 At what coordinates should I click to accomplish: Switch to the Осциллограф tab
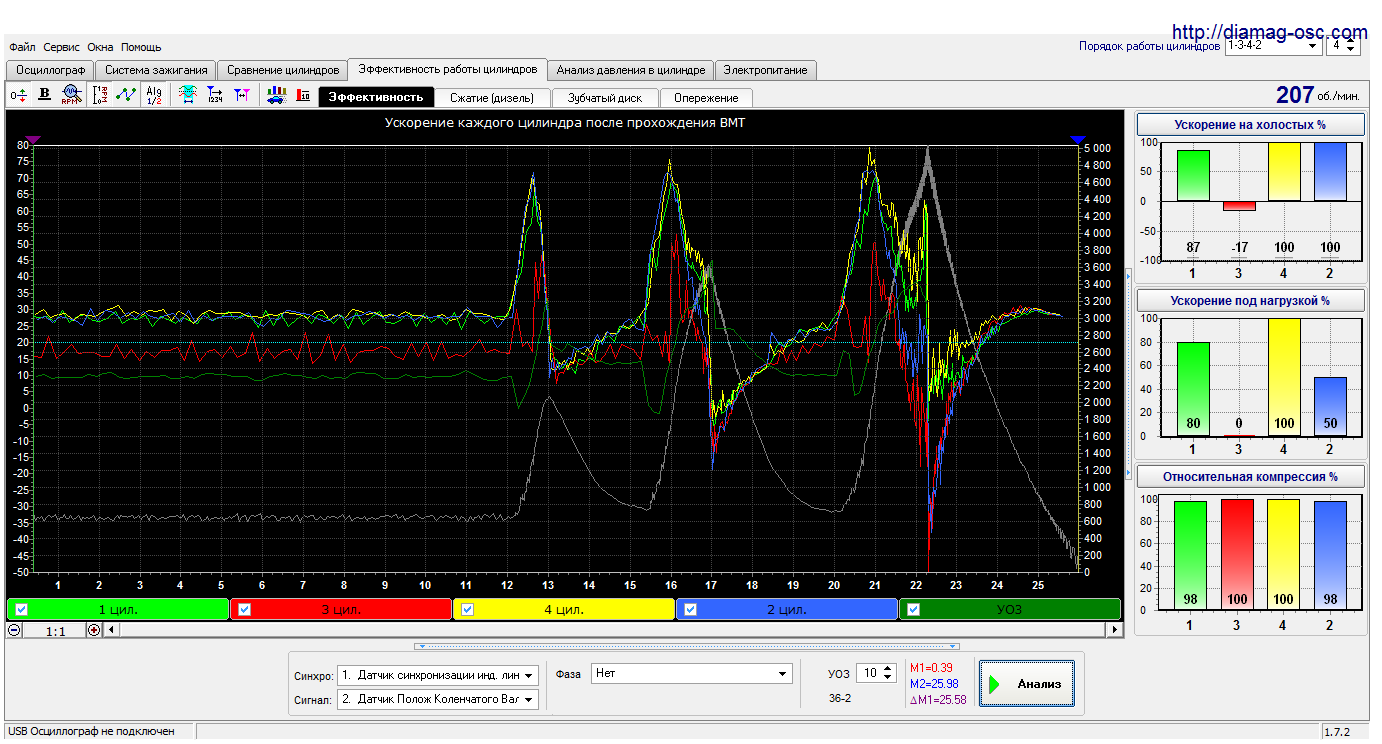click(x=50, y=70)
